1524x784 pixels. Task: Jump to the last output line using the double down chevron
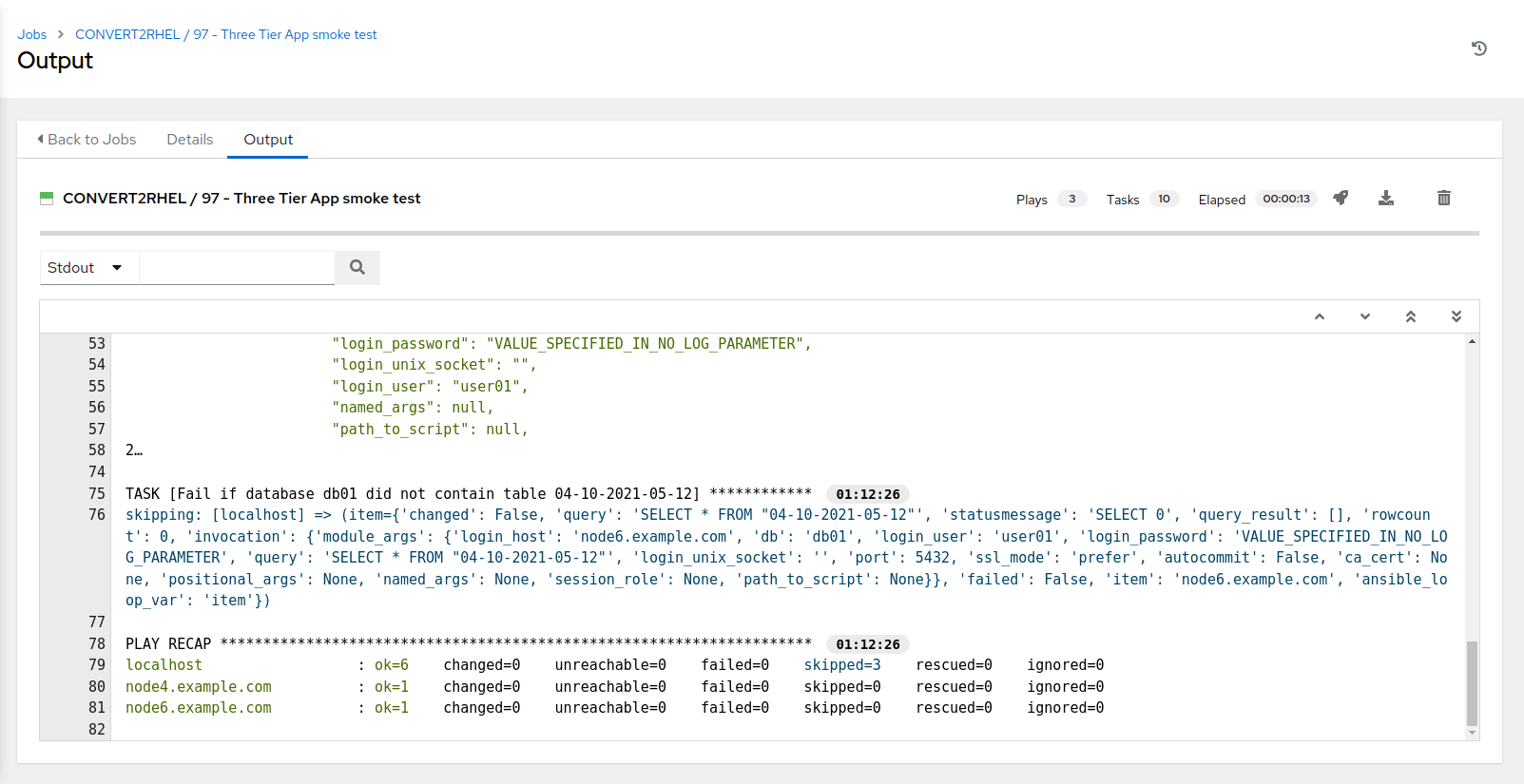[1456, 316]
